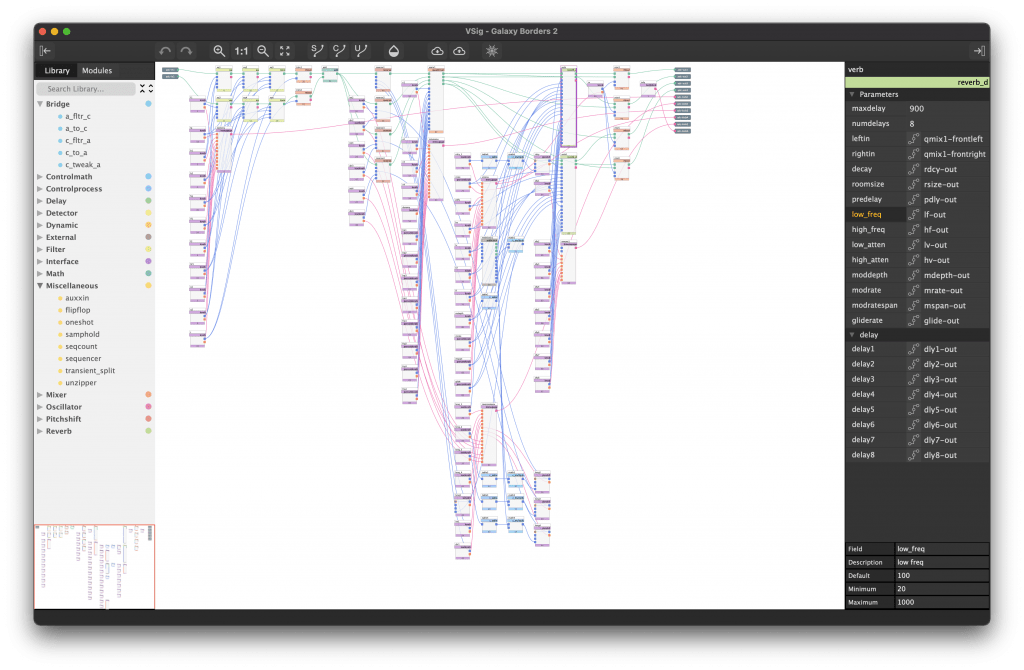The image size is (1024, 670).
Task: Collapse the Parameters section
Action: coord(852,94)
